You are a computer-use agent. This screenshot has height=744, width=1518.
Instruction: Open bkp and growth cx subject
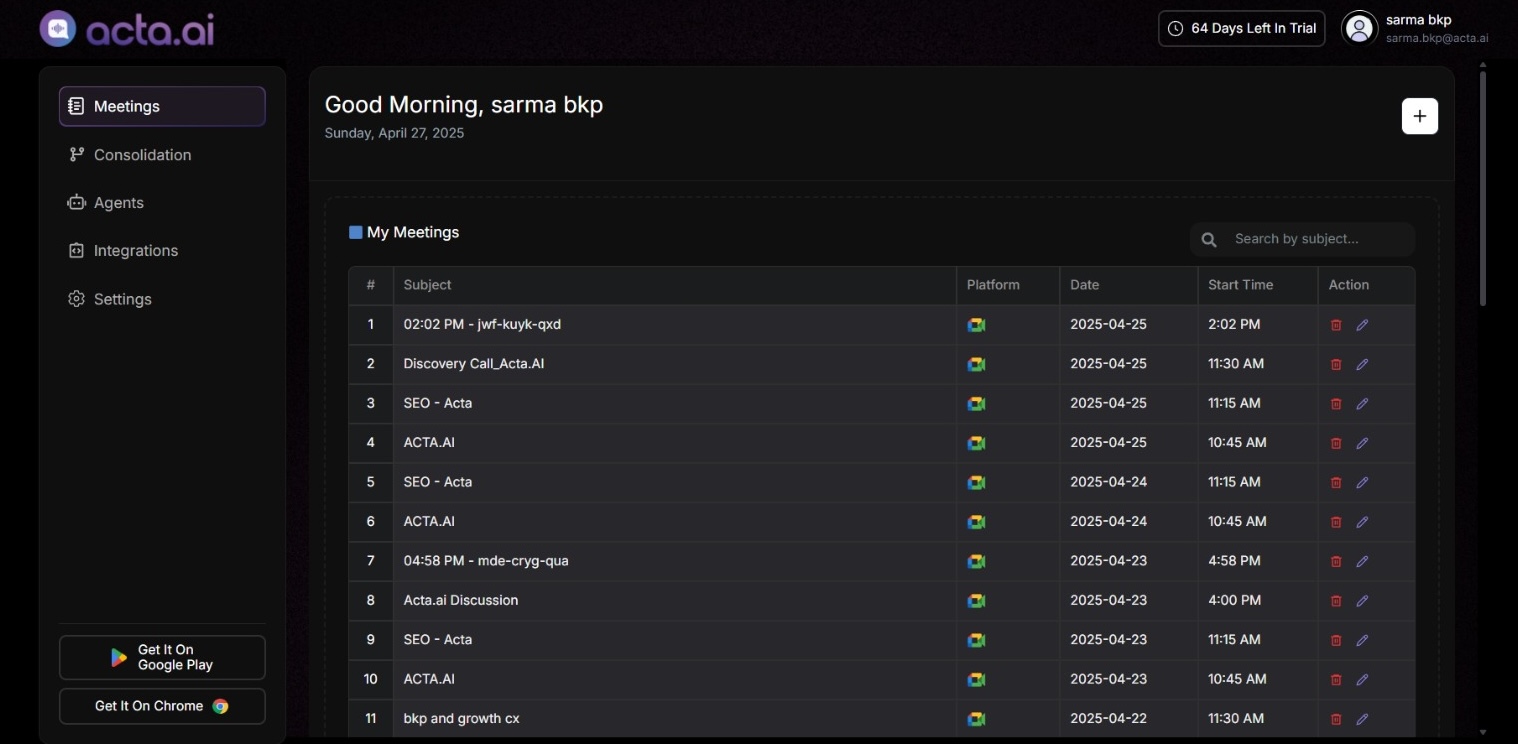461,719
